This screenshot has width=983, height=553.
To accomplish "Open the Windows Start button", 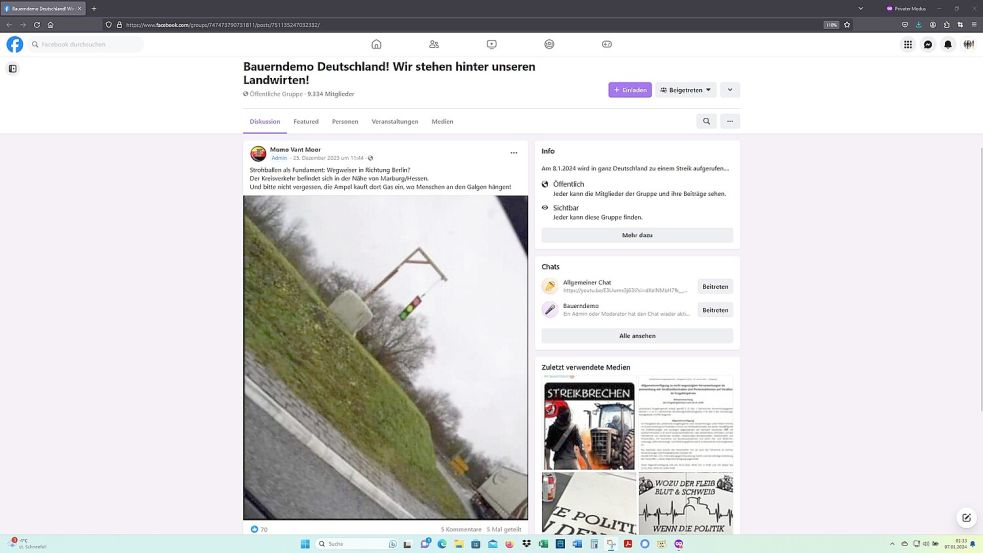I will [x=305, y=544].
